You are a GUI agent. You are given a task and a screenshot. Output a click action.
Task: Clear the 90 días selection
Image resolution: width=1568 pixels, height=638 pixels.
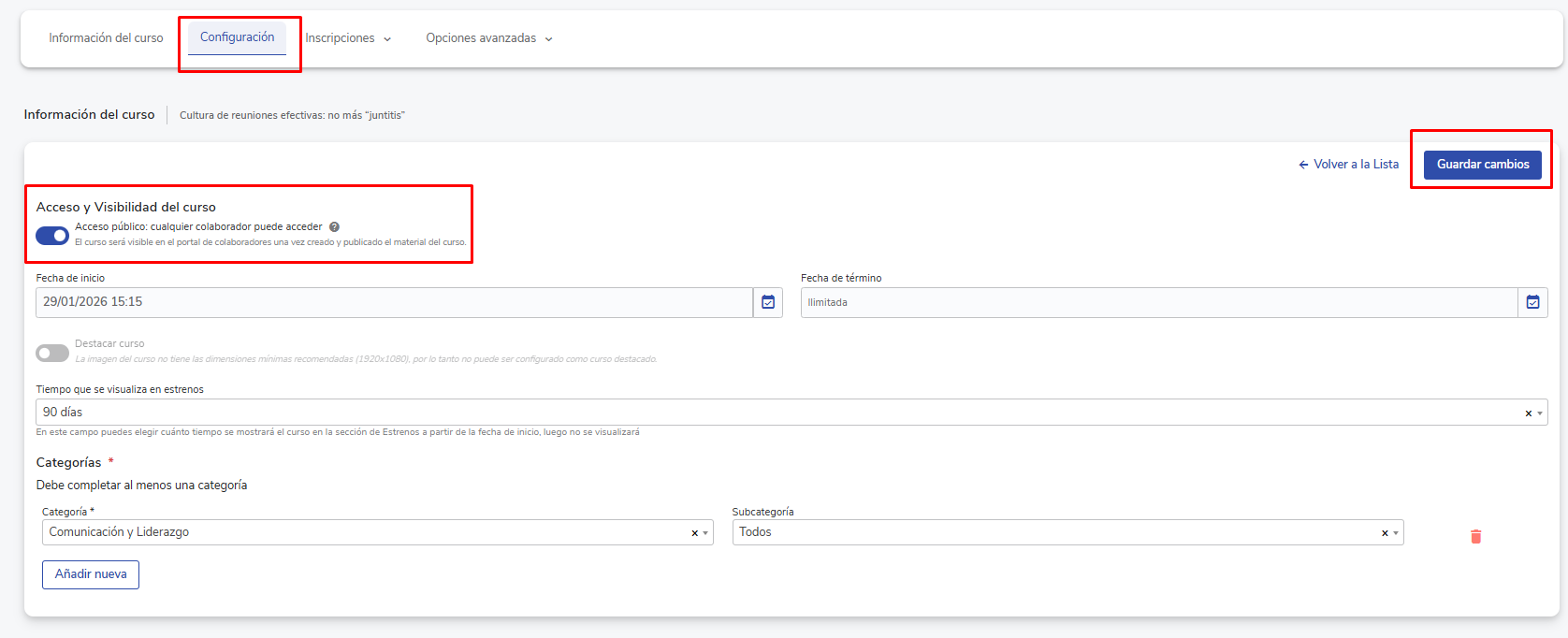click(x=1528, y=413)
